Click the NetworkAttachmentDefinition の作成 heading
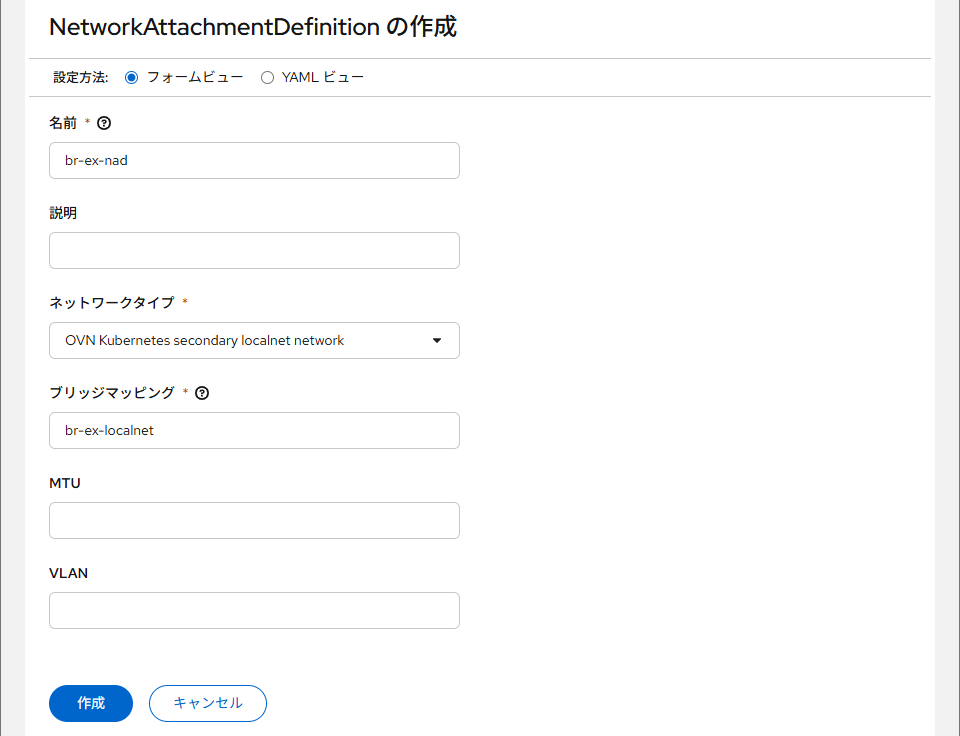Screen dimensions: 960x736 tap(253, 27)
